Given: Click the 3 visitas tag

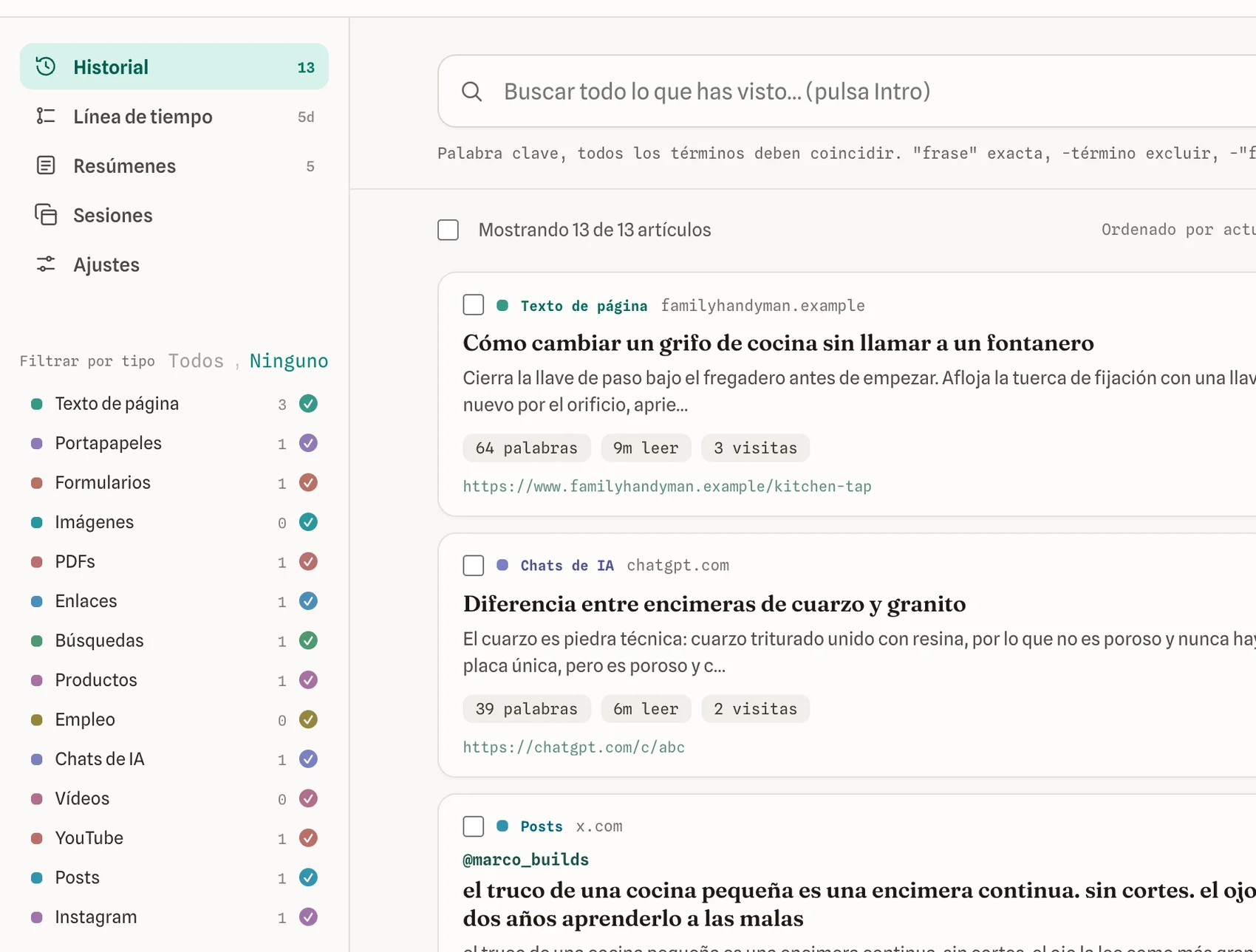Looking at the screenshot, I should [755, 448].
